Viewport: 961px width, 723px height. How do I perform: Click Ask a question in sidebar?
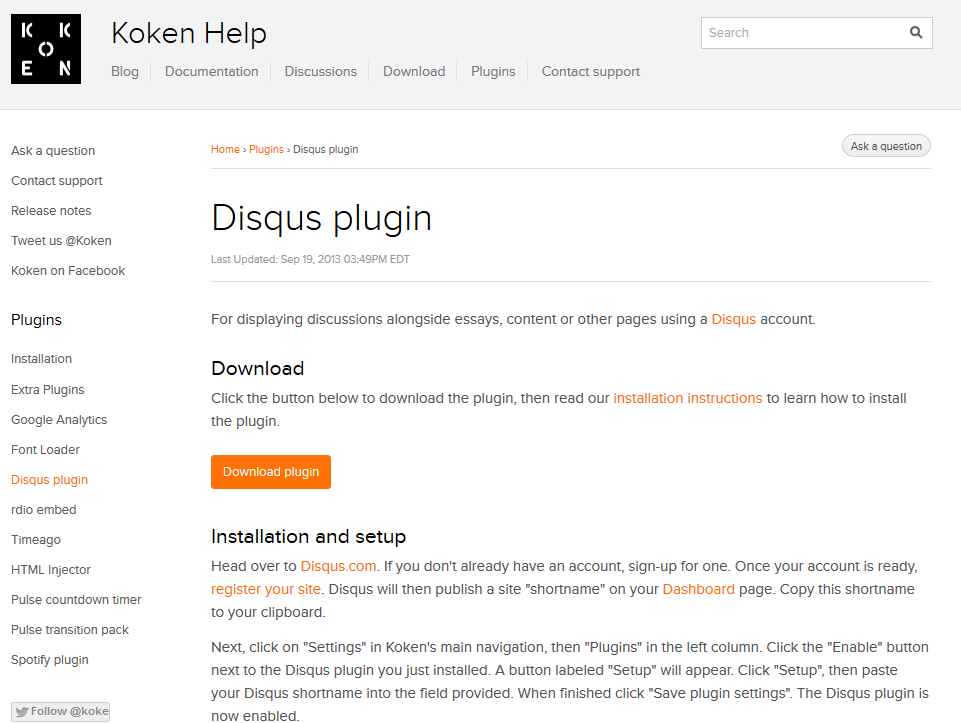53,151
